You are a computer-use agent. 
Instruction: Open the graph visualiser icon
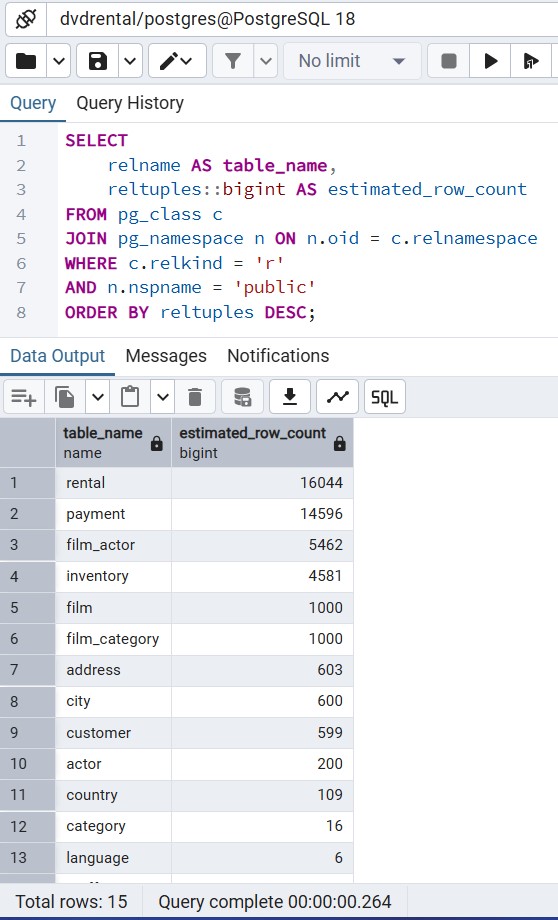pyautogui.click(x=337, y=397)
